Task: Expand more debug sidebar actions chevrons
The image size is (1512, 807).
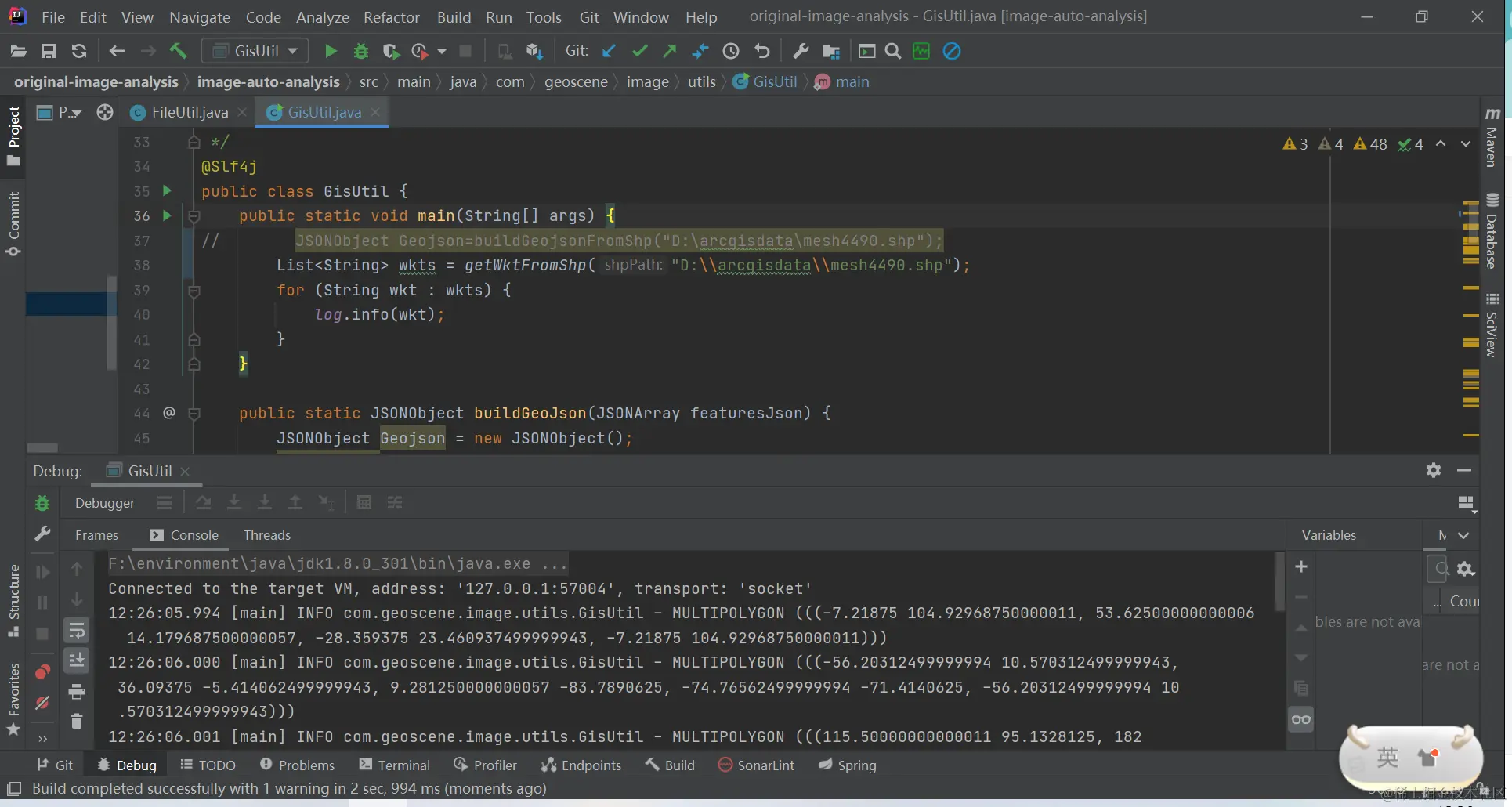Action: (42, 737)
